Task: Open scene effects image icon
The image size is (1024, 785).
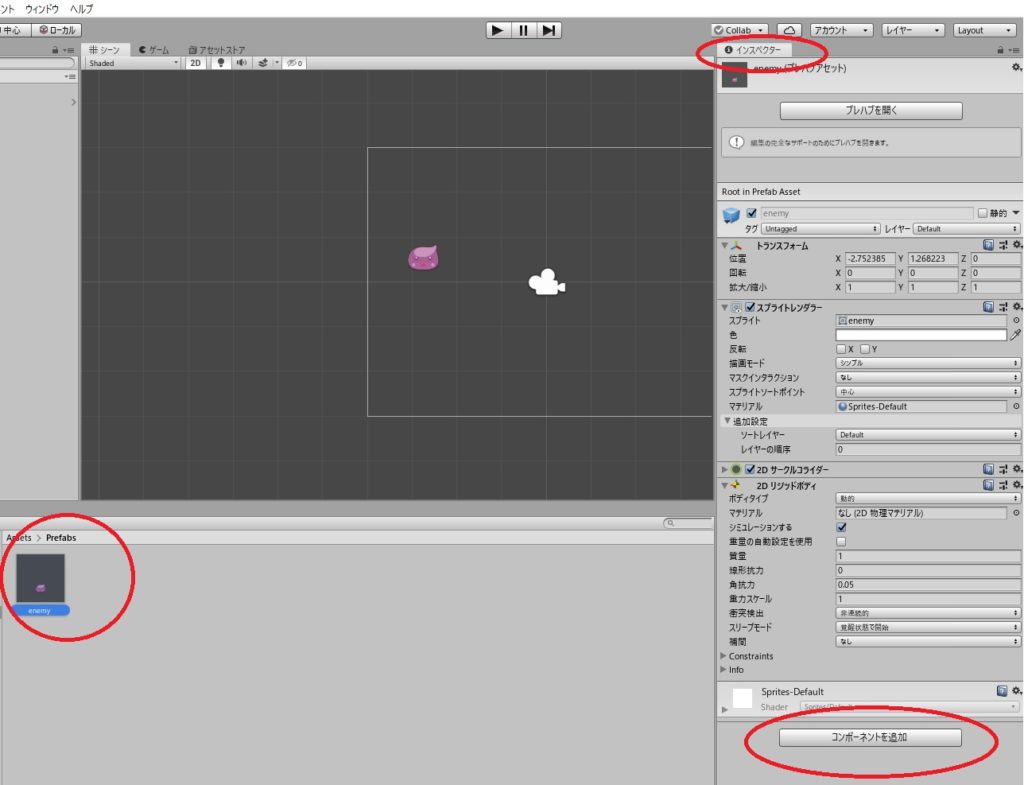Action: click(263, 63)
